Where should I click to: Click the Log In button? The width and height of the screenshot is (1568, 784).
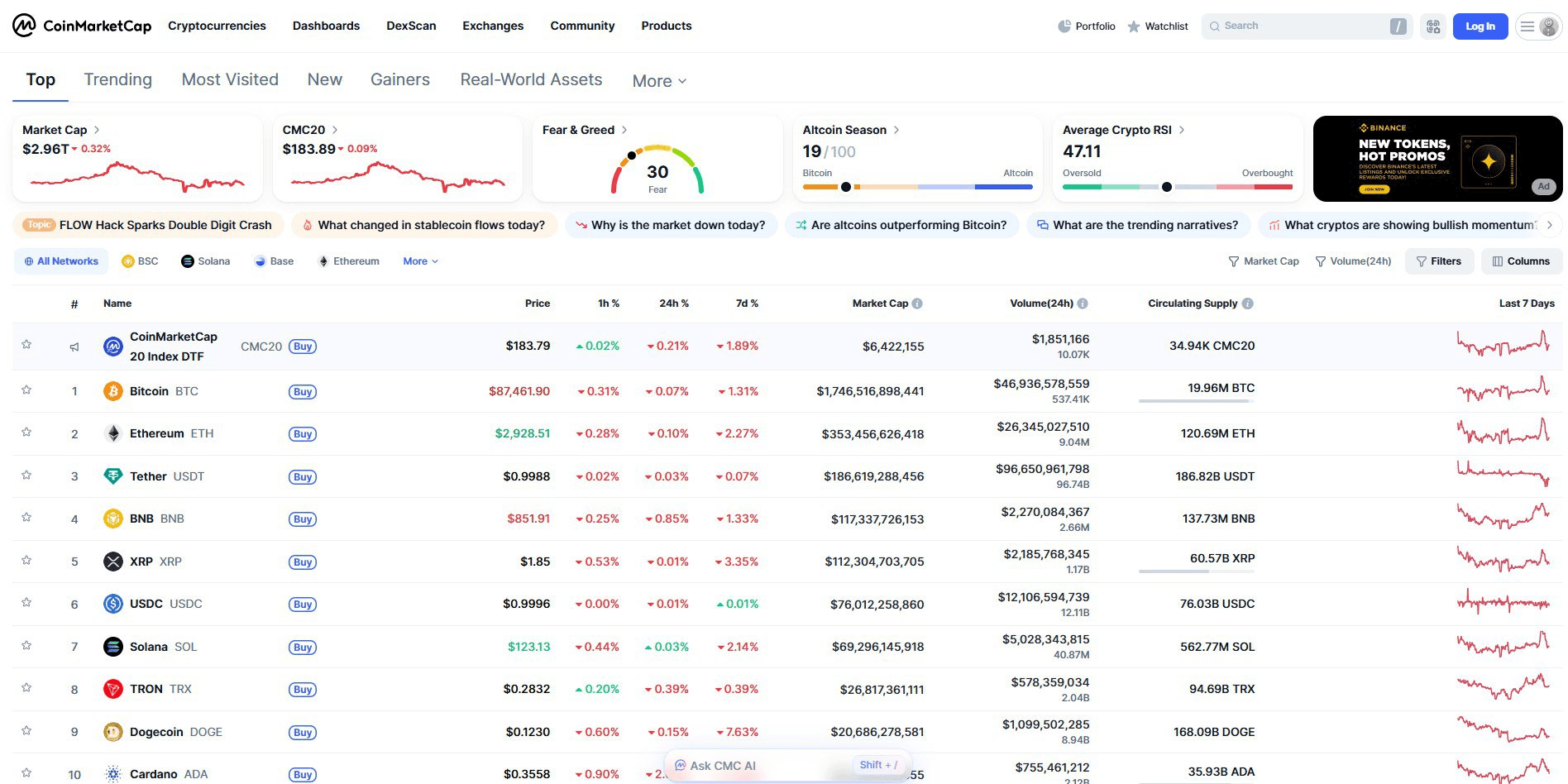click(x=1480, y=26)
